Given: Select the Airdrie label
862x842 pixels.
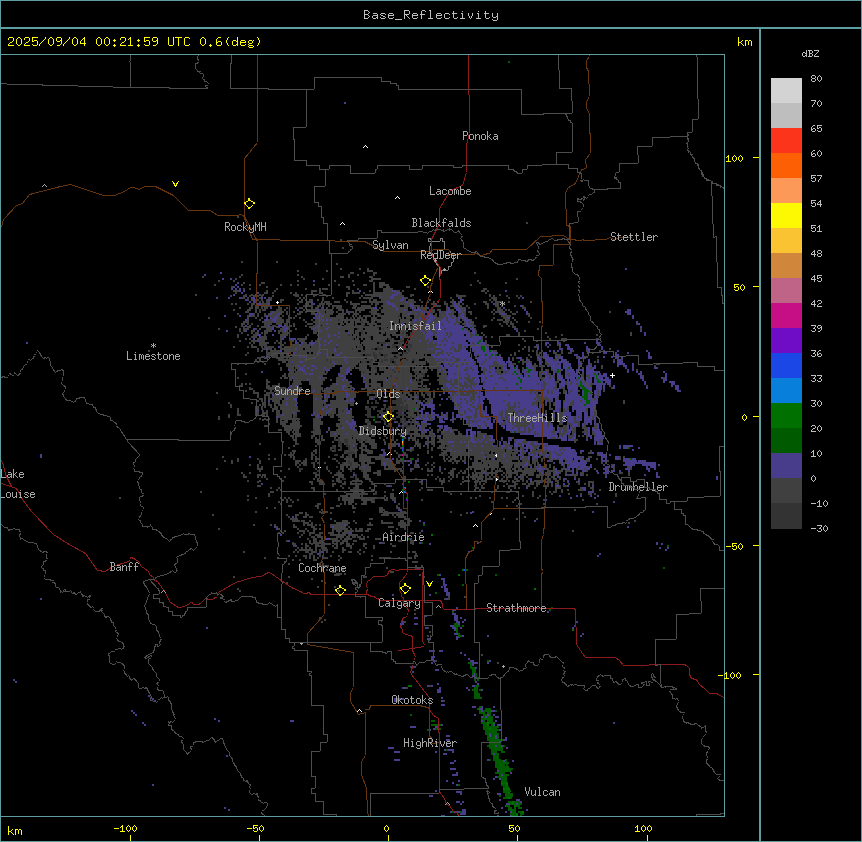Looking at the screenshot, I should click(x=404, y=537).
